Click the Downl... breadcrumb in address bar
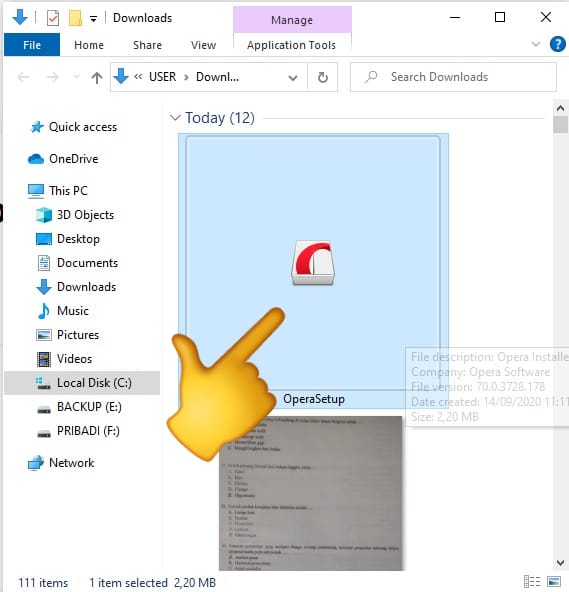Screen dimensions: 569x592 pyautogui.click(x=217, y=77)
